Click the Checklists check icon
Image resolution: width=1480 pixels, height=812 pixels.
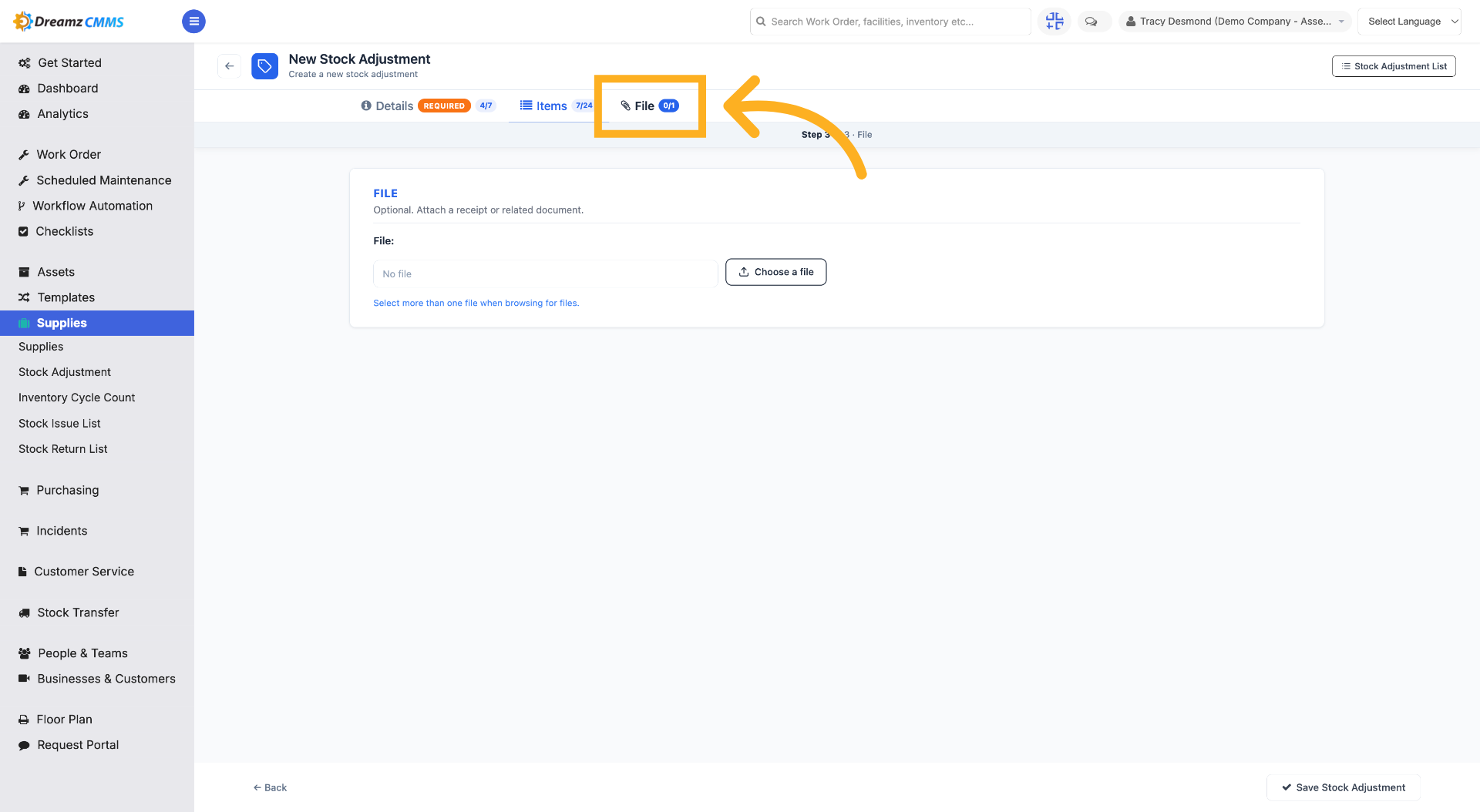click(x=23, y=231)
